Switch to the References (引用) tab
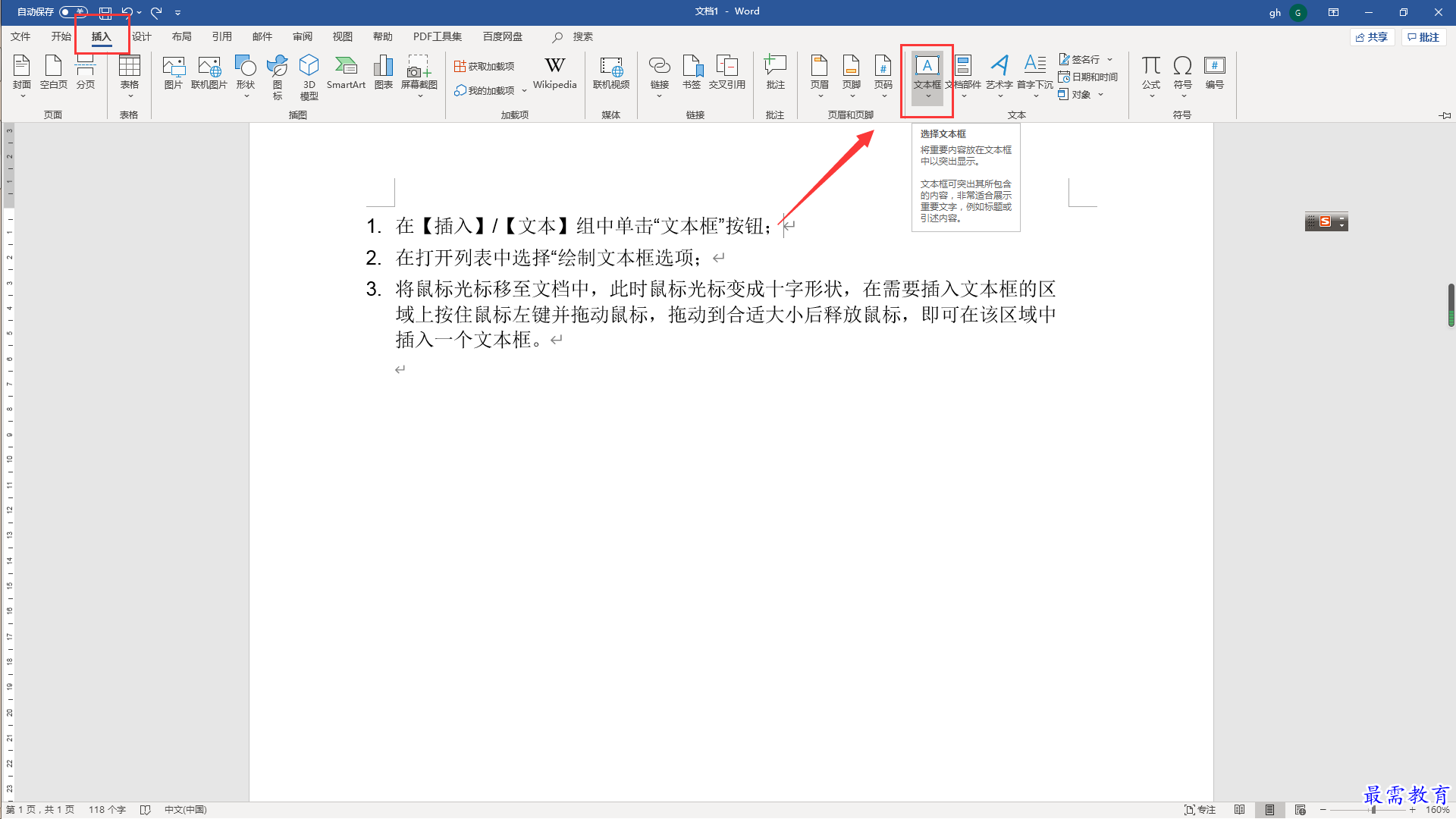 click(x=222, y=36)
